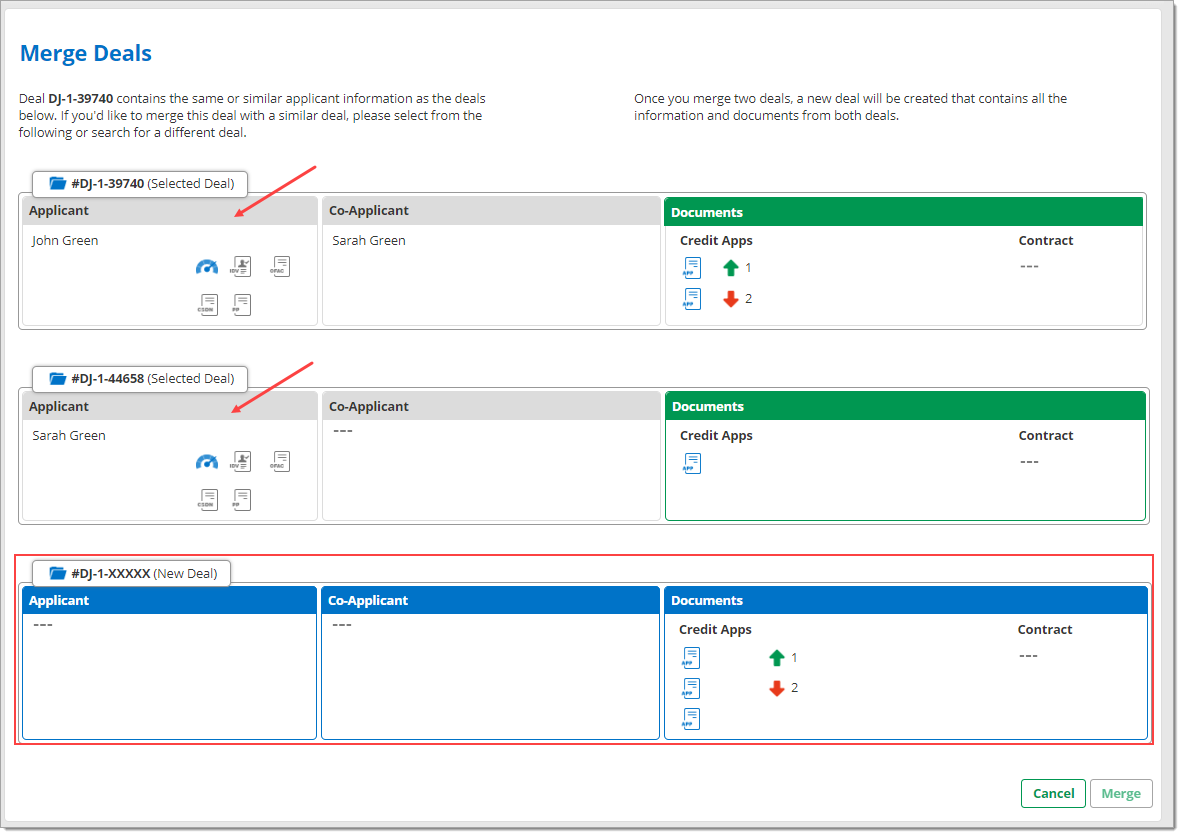Click the Merge button
The width and height of the screenshot is (1181, 835).
[x=1121, y=793]
